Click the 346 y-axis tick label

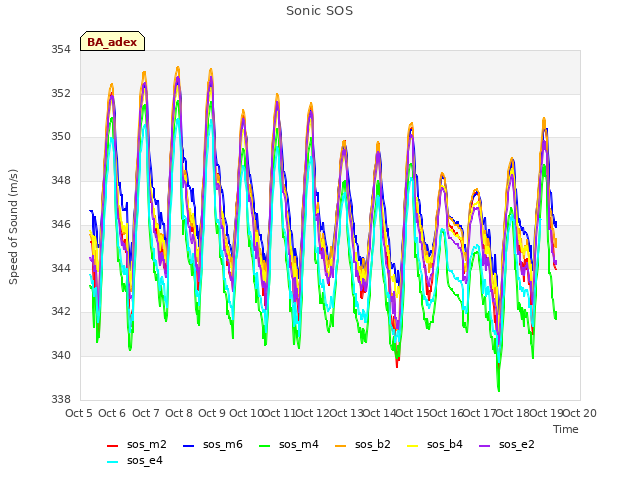click(x=61, y=224)
